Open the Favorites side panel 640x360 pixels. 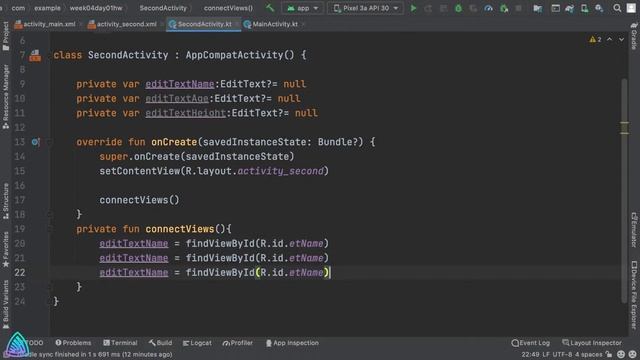6,249
